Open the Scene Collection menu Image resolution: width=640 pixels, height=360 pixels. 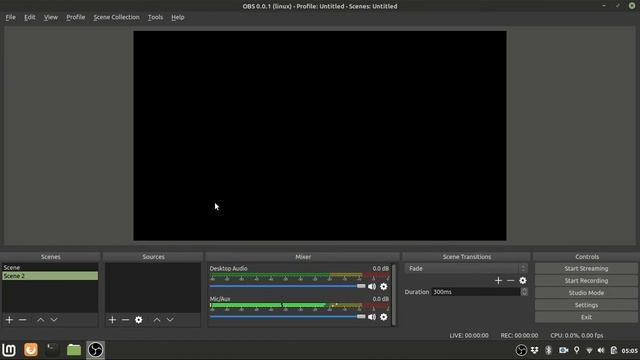tap(116, 17)
